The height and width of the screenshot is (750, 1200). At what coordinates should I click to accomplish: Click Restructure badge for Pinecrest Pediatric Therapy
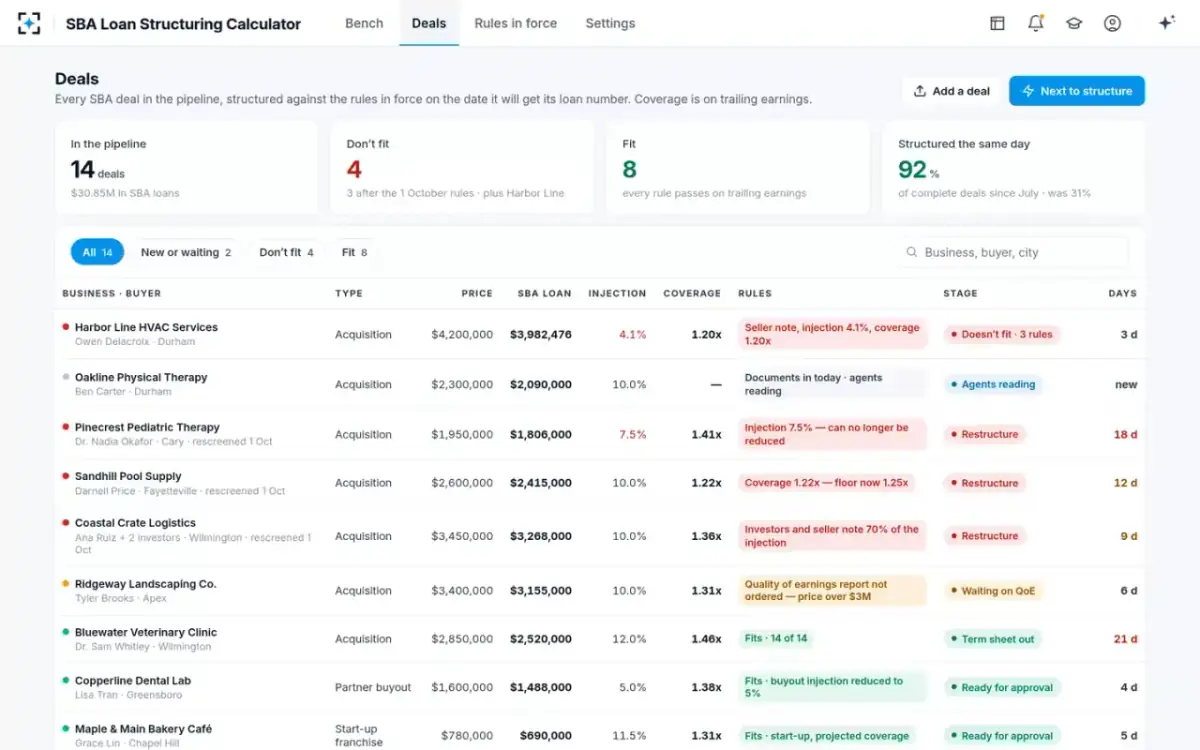click(984, 434)
